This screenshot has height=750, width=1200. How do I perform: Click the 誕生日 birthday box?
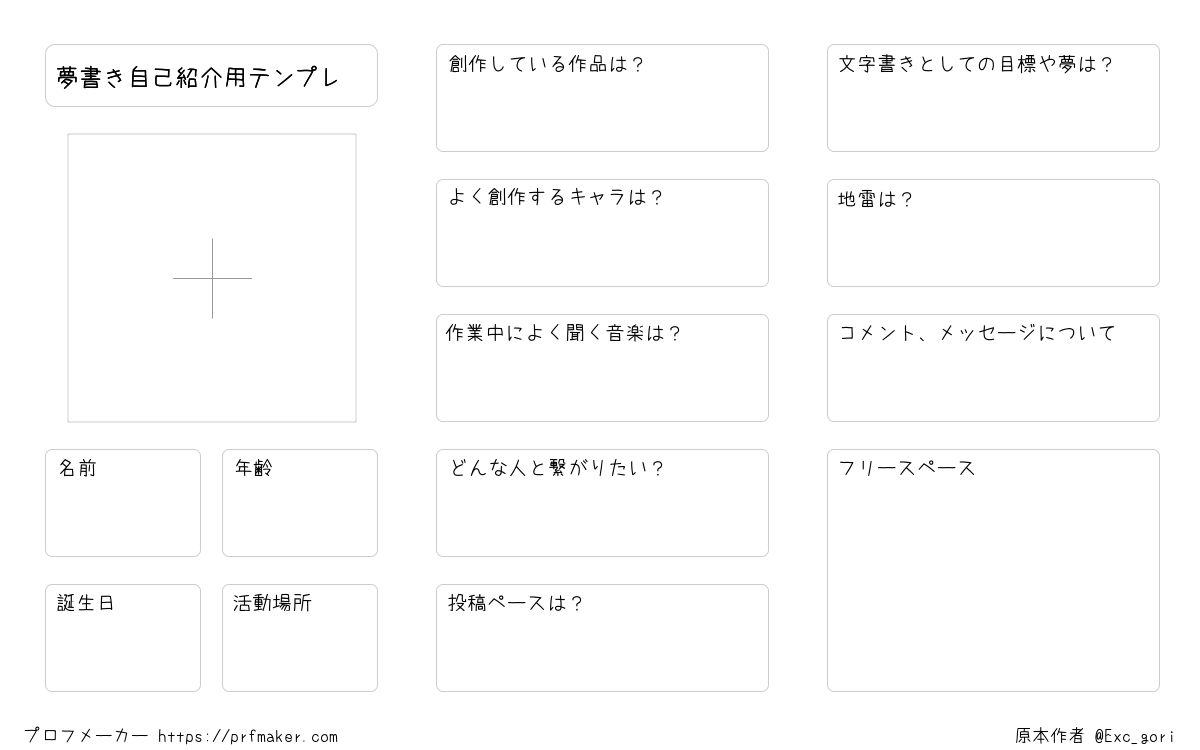123,638
